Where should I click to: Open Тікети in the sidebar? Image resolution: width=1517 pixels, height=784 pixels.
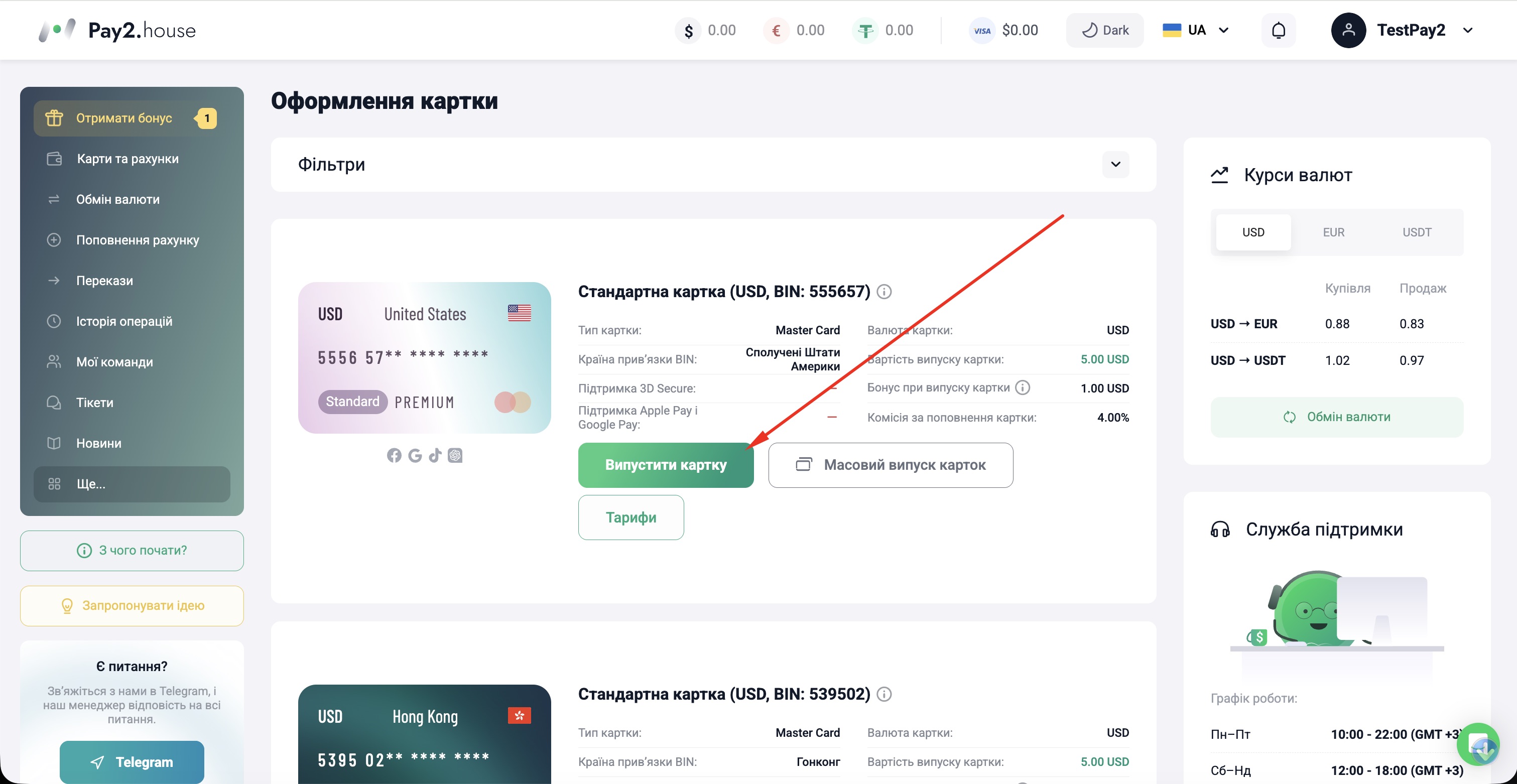tap(132, 403)
